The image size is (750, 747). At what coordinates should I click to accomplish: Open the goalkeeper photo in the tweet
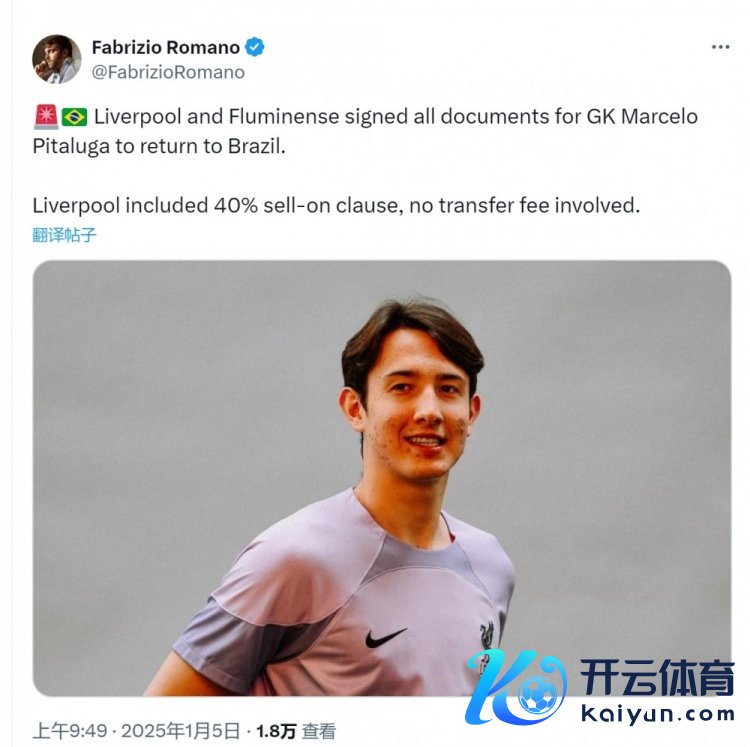pos(382,478)
